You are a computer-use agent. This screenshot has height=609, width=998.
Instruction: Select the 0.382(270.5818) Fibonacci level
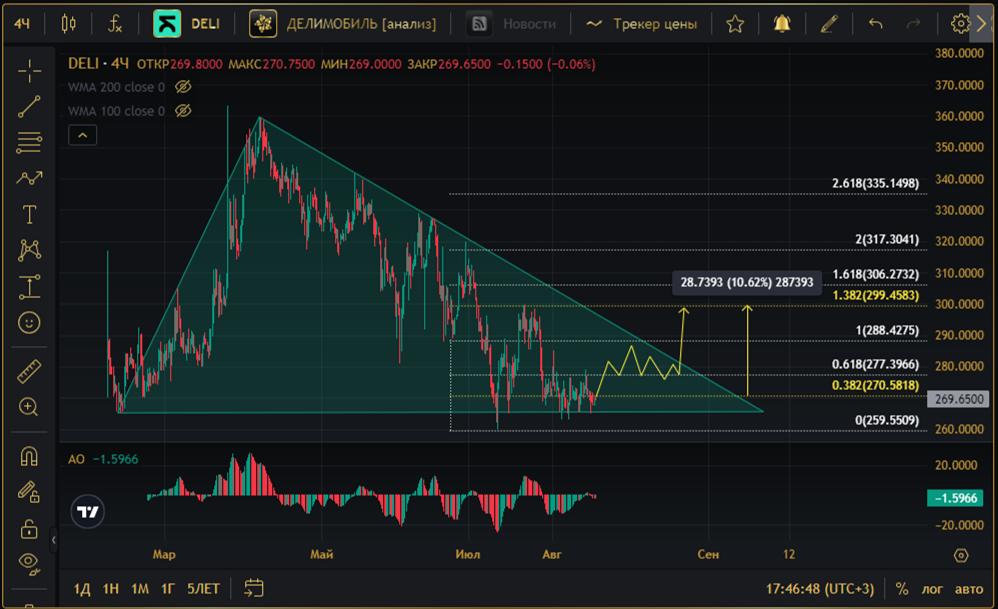875,385
